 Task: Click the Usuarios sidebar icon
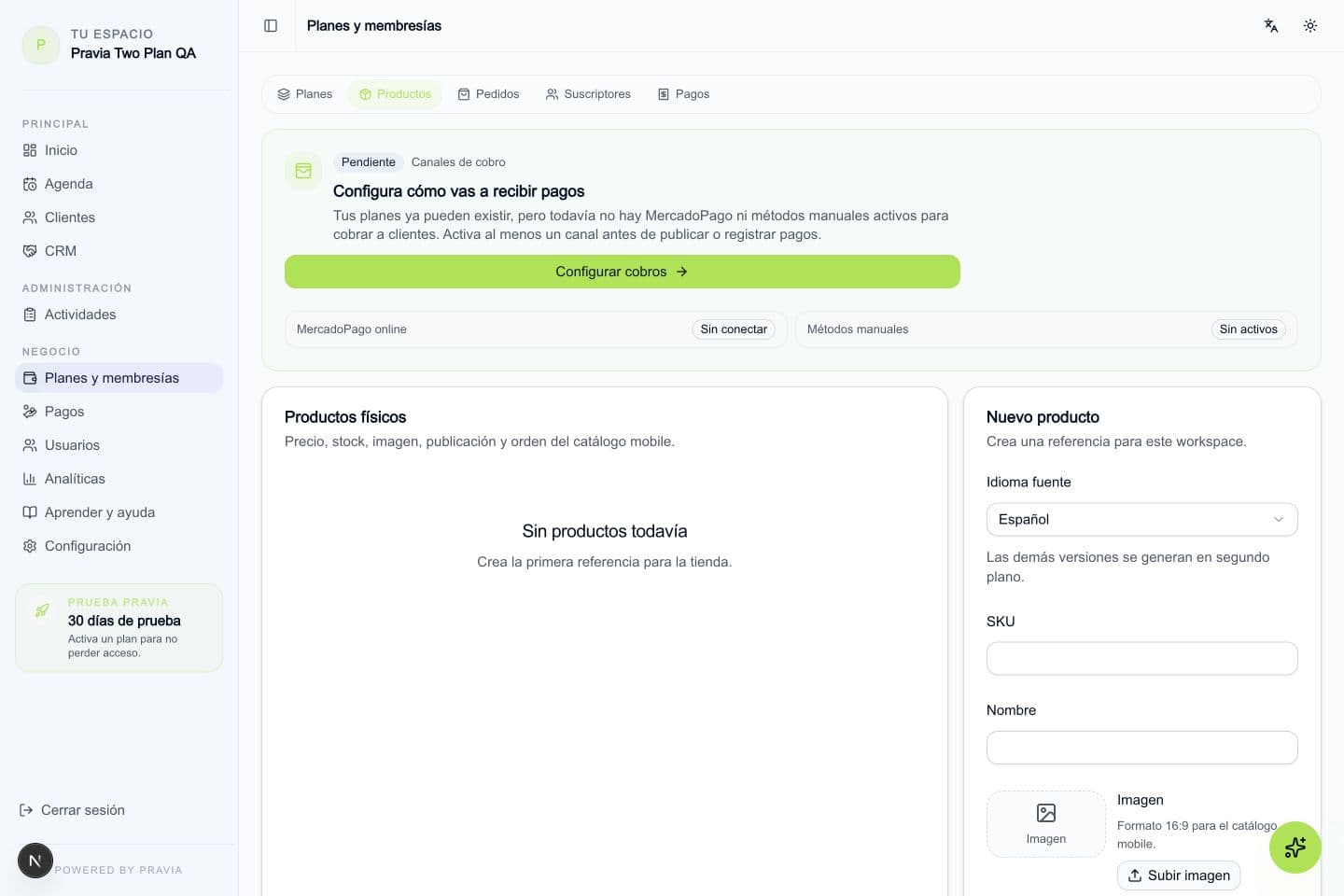[30, 445]
